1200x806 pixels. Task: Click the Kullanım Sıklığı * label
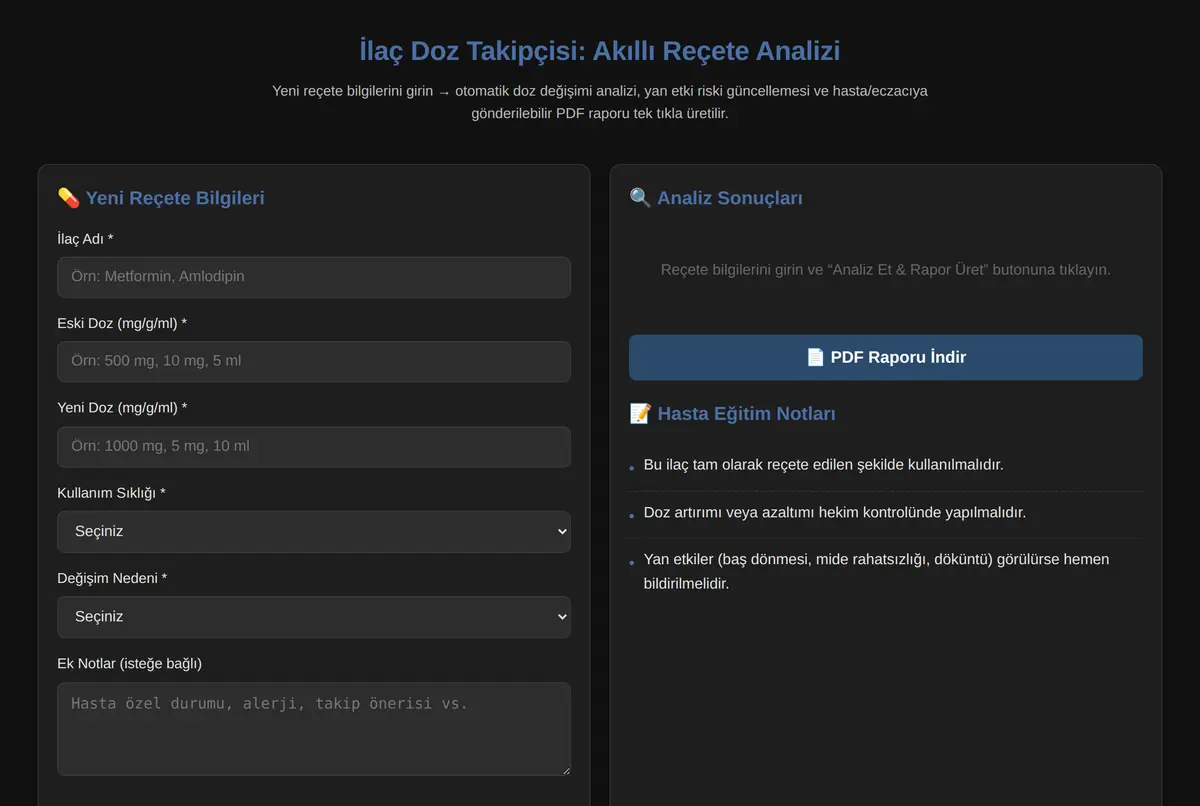pos(111,493)
